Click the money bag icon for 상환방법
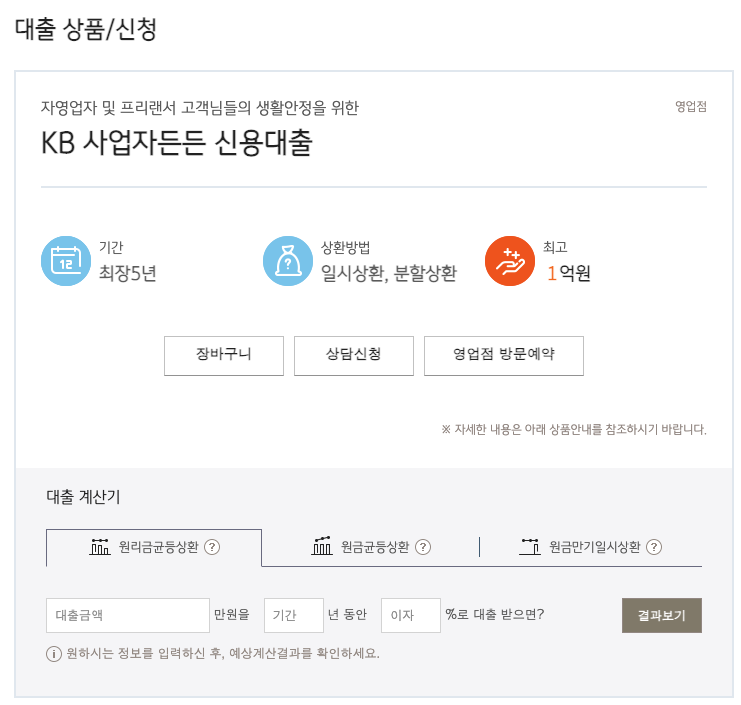 (x=288, y=261)
